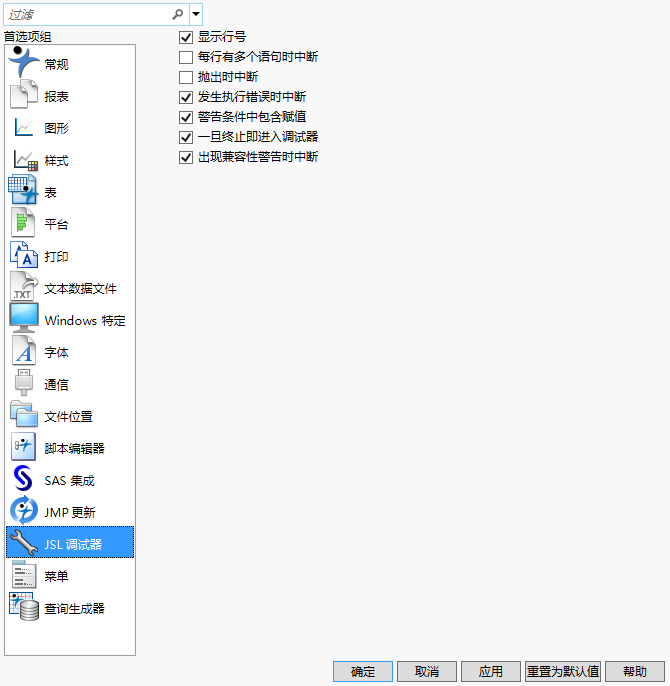Choose the SAS 集成 label
Viewport: 670px width, 686px height.
70,481
